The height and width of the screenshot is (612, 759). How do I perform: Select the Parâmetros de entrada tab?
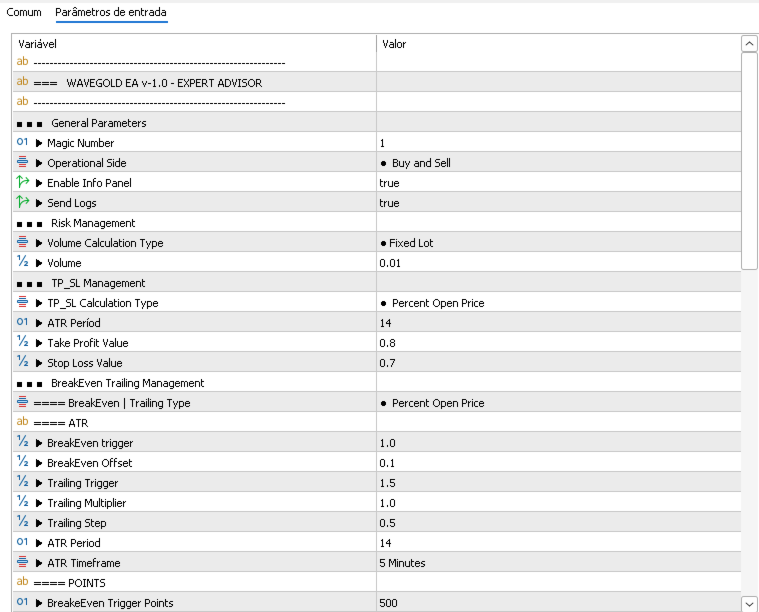click(x=111, y=12)
